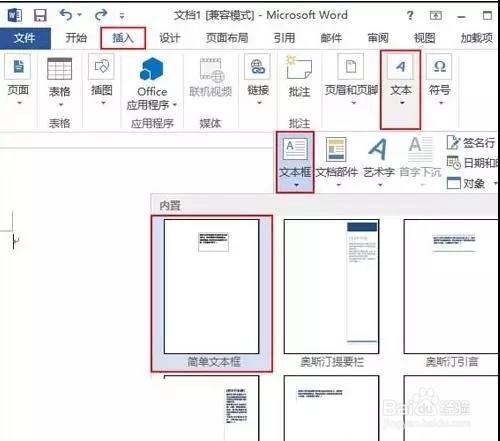The image size is (500, 441).
Task: Insert a 签名行 signature line
Action: point(471,143)
